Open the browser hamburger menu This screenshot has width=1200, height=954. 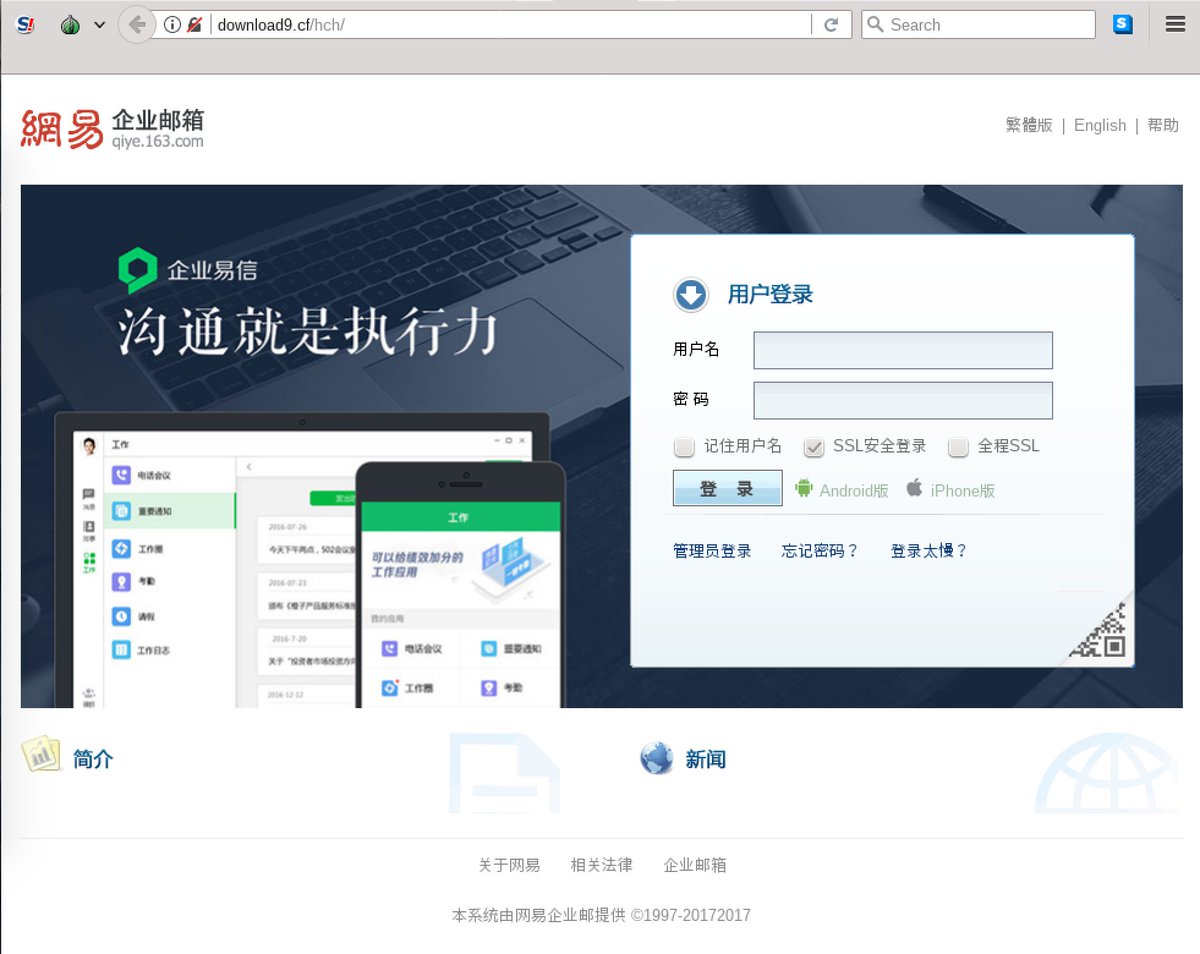point(1176,24)
